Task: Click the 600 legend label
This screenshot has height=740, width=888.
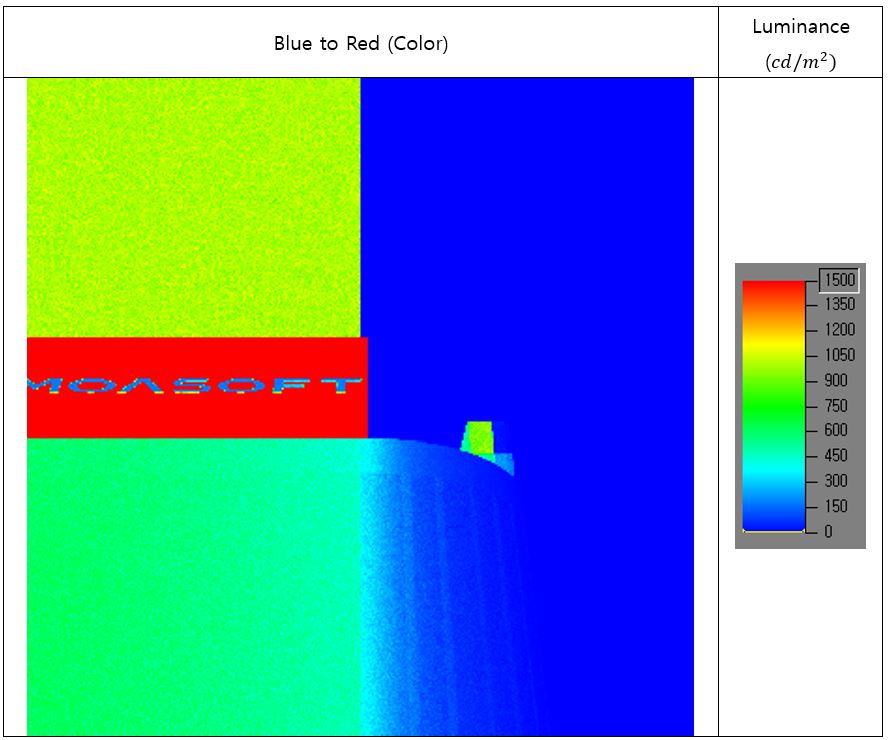Action: pyautogui.click(x=836, y=430)
